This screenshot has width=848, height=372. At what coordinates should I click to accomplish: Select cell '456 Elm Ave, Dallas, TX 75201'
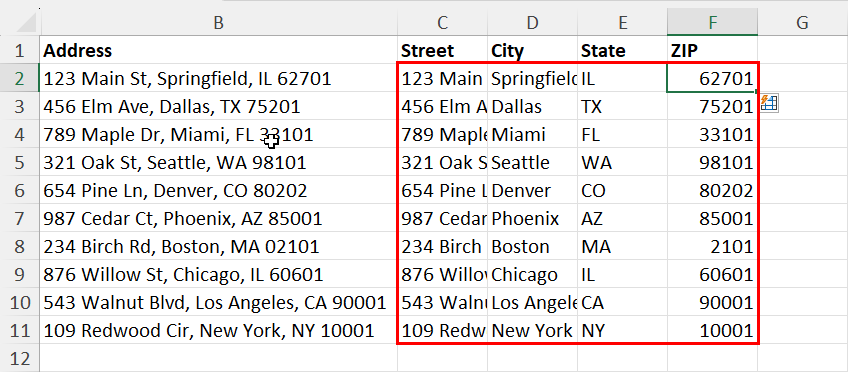coord(218,107)
